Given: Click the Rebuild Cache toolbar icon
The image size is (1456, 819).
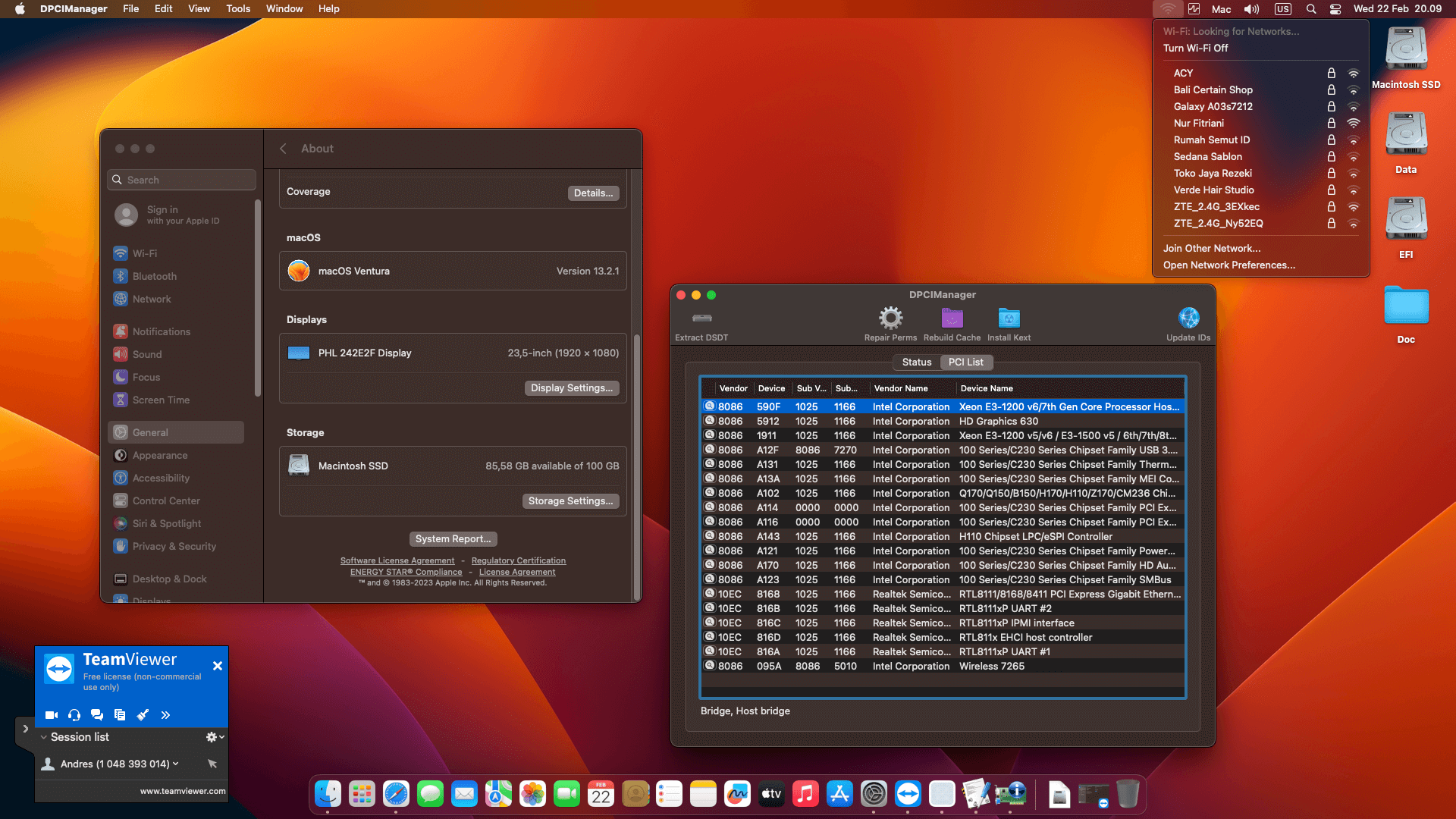Looking at the screenshot, I should [x=952, y=318].
